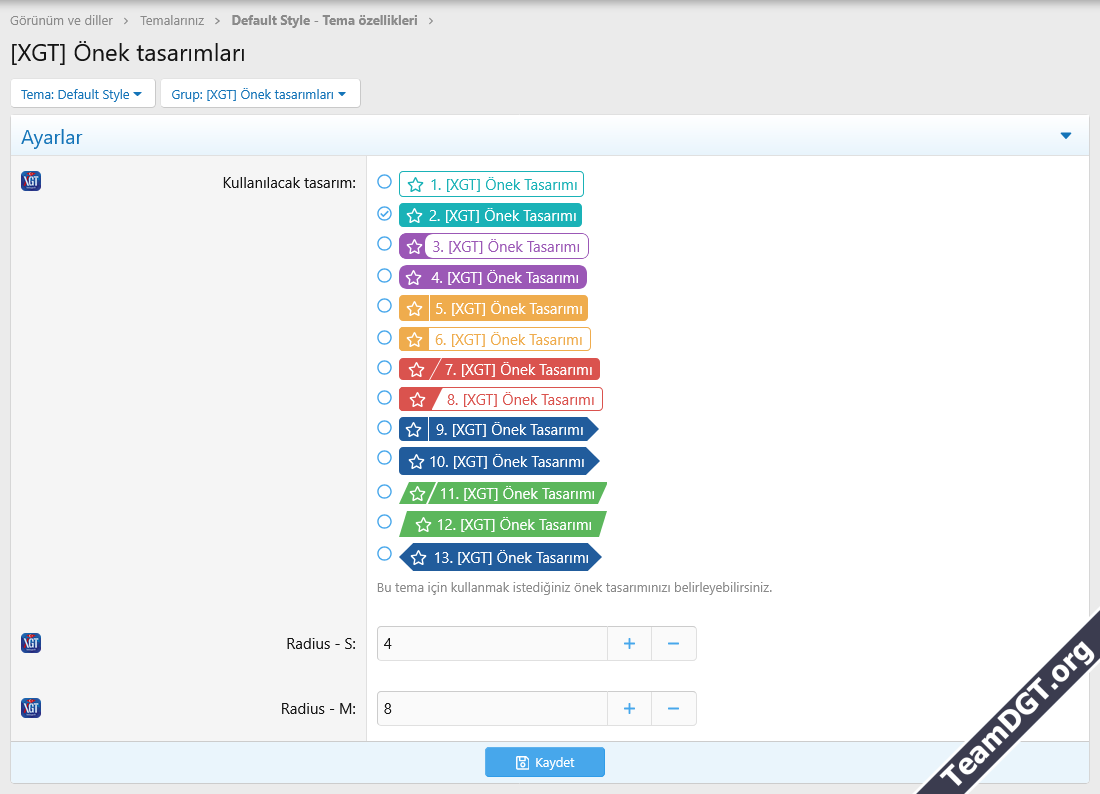Click the purple prefix design 4 badge

click(492, 277)
